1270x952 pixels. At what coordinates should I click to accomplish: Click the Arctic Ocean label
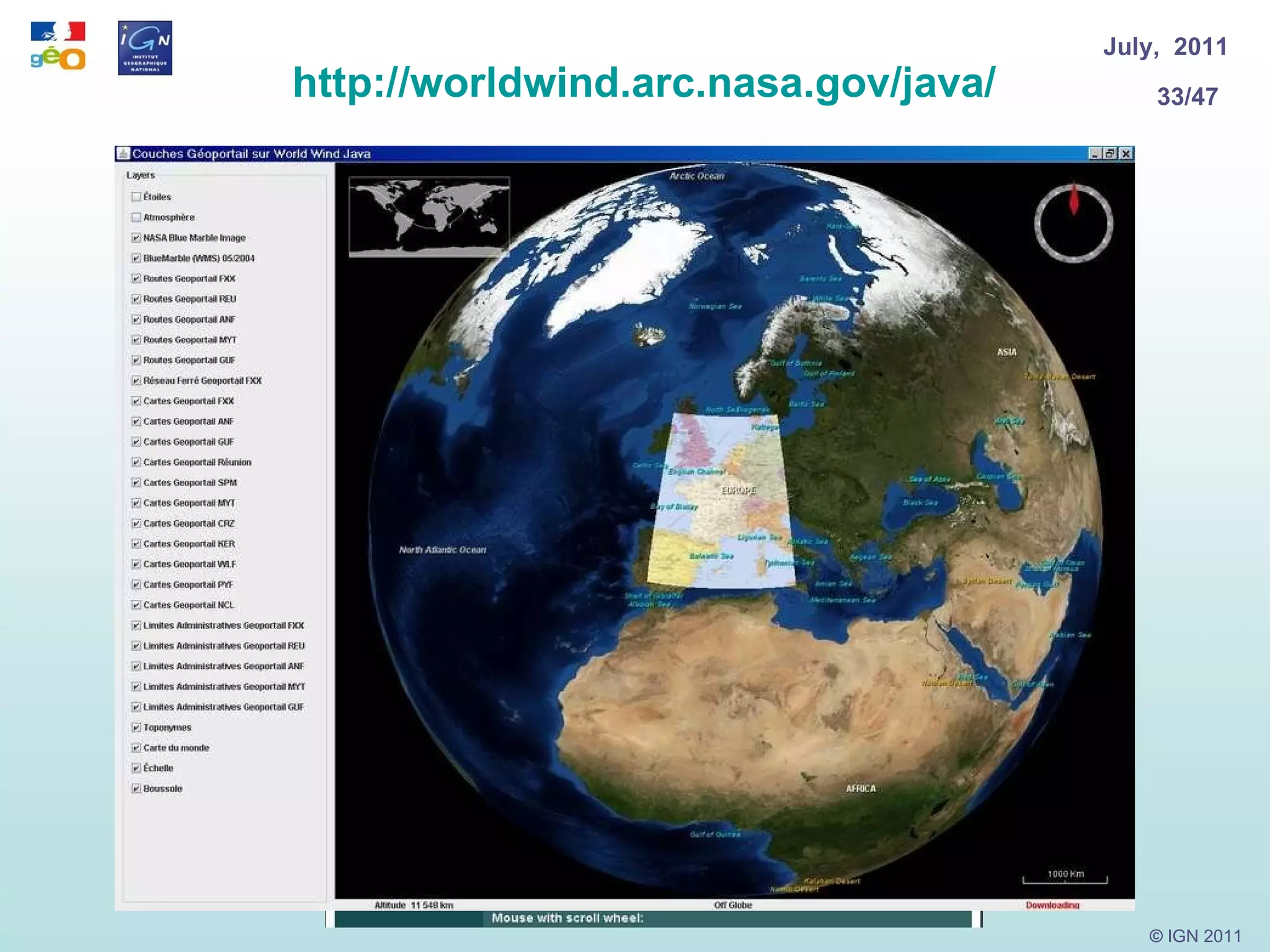(696, 176)
